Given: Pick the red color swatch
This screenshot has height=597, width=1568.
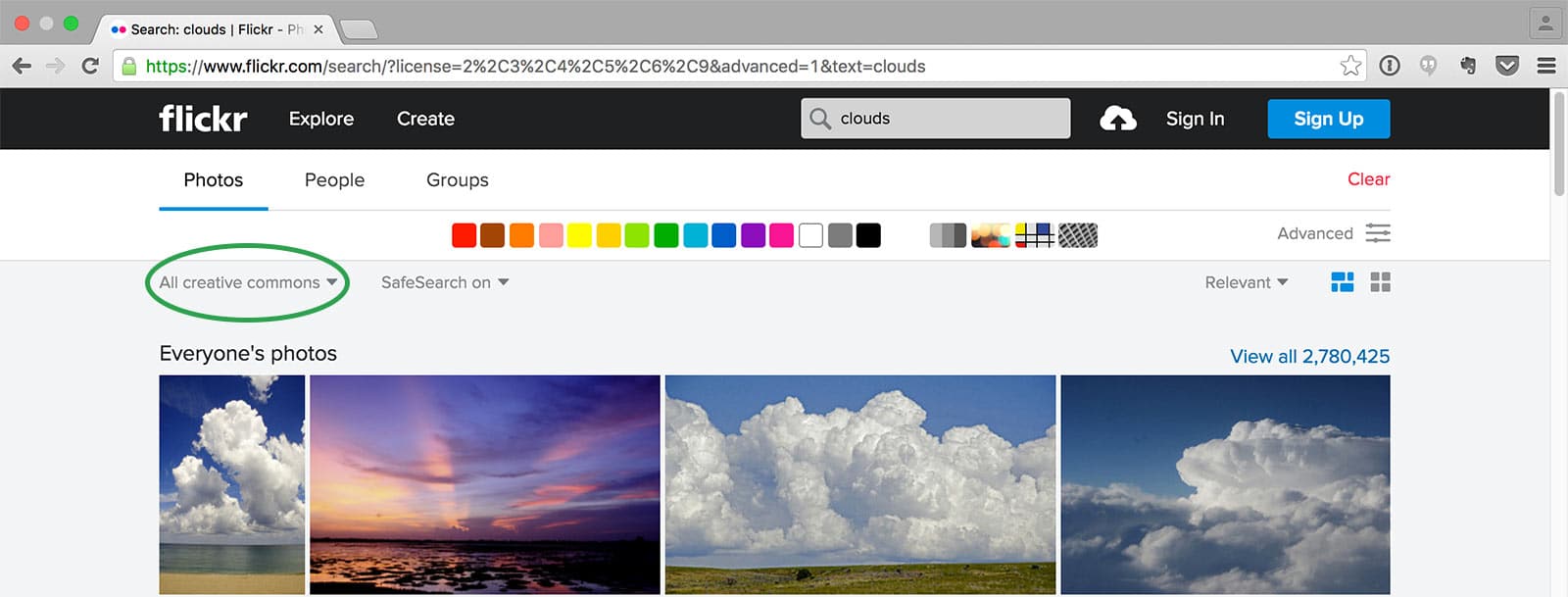Looking at the screenshot, I should 464,235.
